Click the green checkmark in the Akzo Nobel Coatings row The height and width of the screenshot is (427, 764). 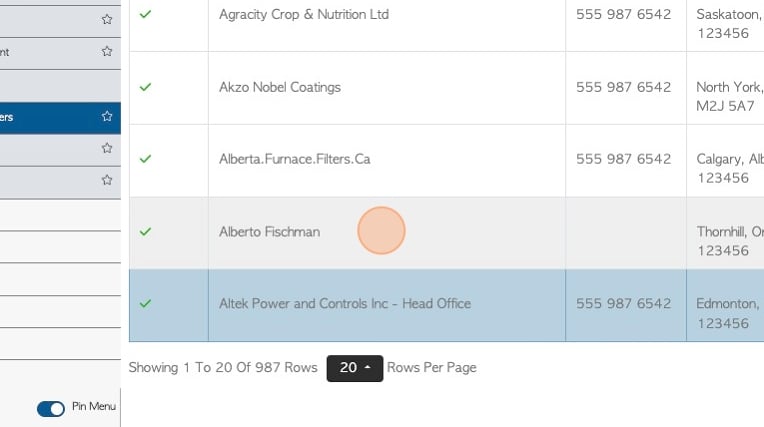pyautogui.click(x=145, y=87)
